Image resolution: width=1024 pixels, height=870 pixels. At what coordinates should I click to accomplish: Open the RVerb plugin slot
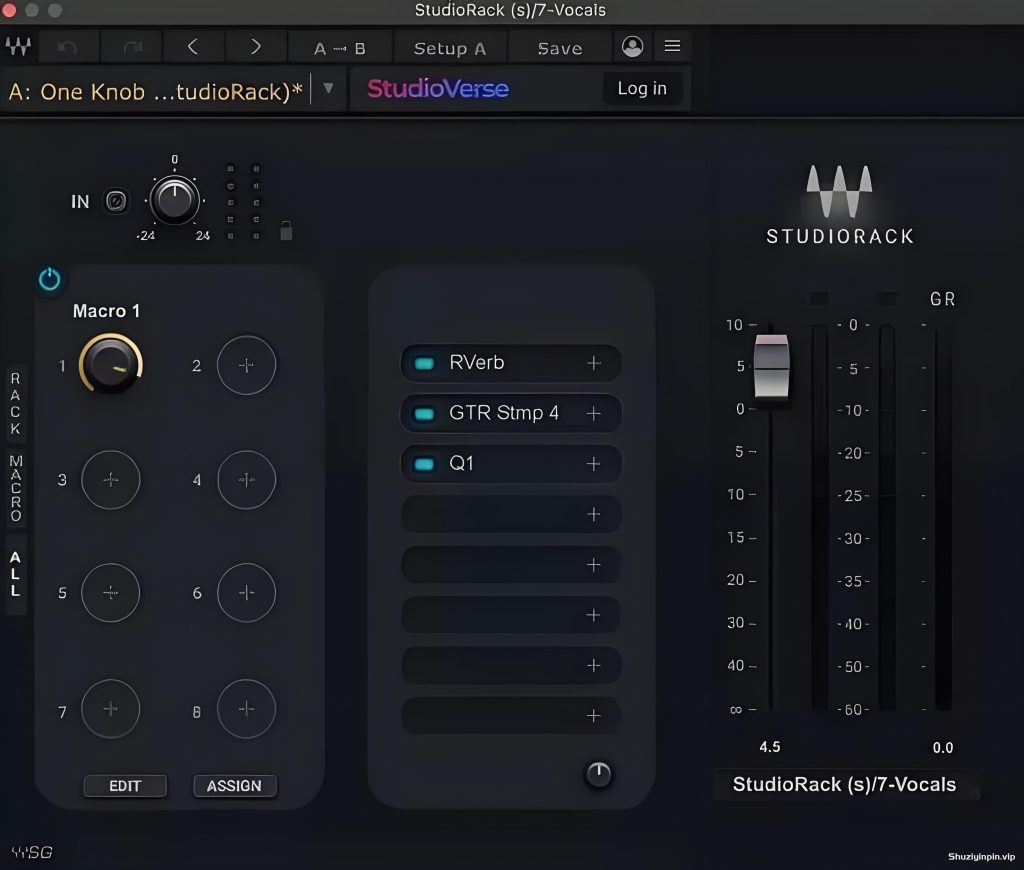pyautogui.click(x=511, y=363)
